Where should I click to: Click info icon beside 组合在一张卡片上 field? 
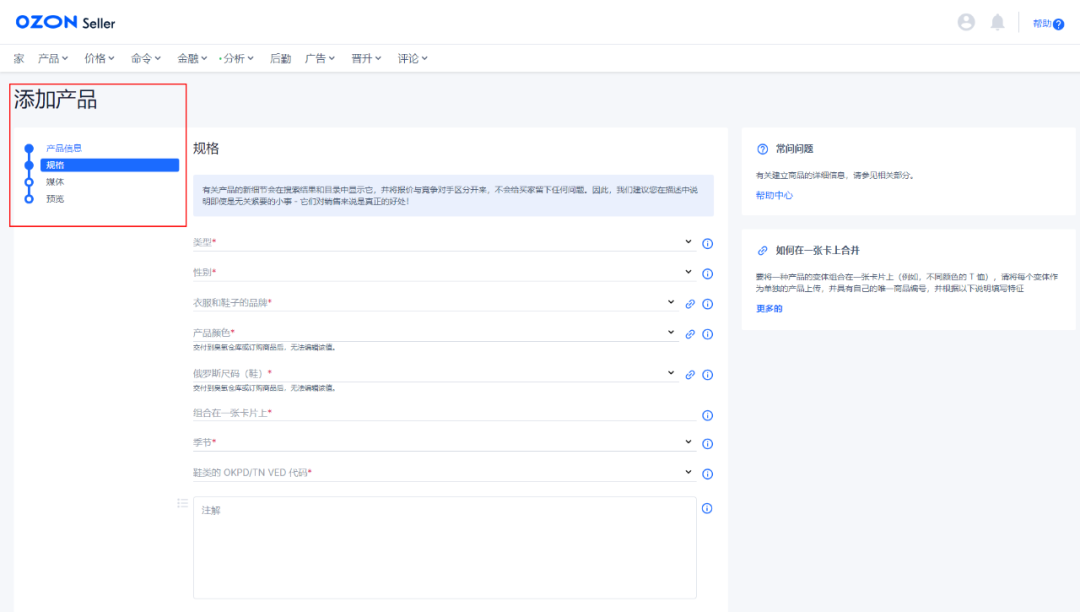707,415
